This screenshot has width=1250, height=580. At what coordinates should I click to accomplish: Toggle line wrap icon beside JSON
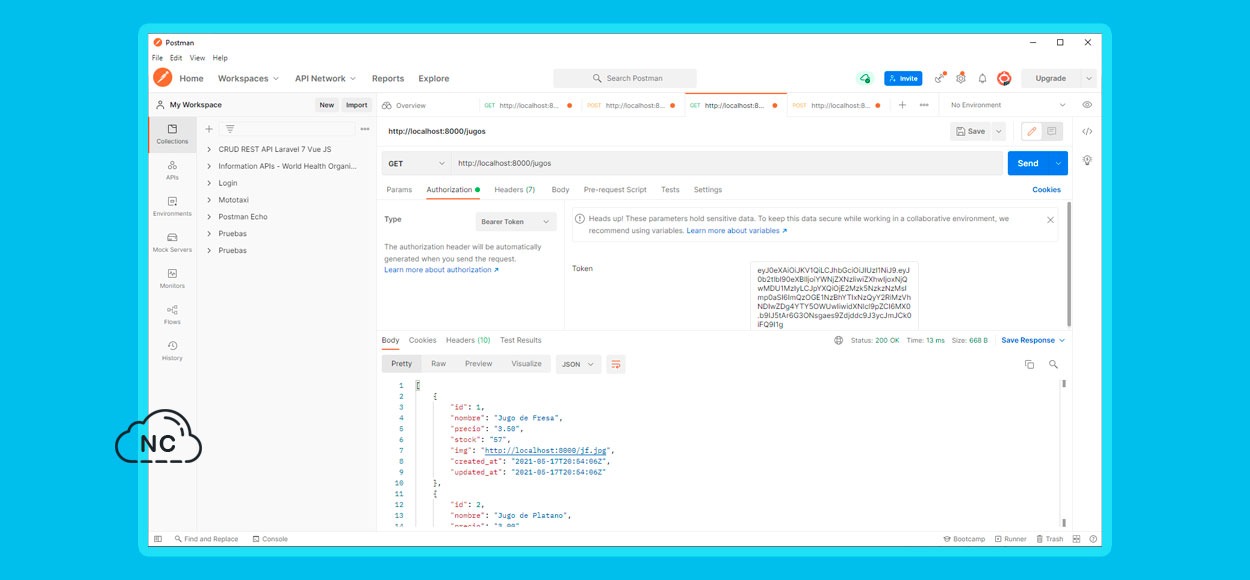pos(616,364)
